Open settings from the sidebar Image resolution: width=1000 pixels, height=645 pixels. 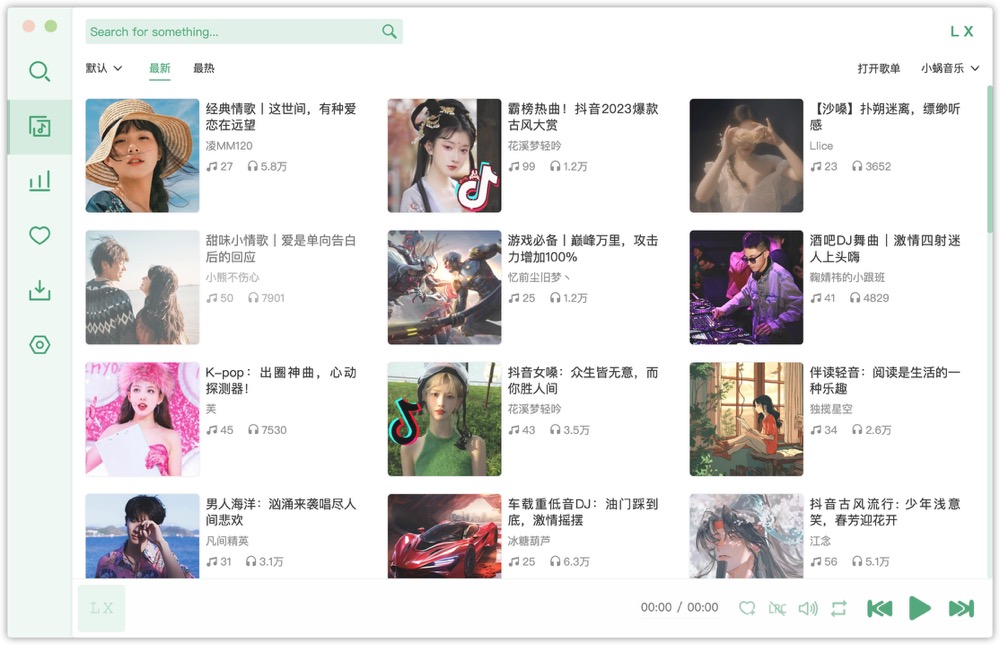click(x=39, y=344)
